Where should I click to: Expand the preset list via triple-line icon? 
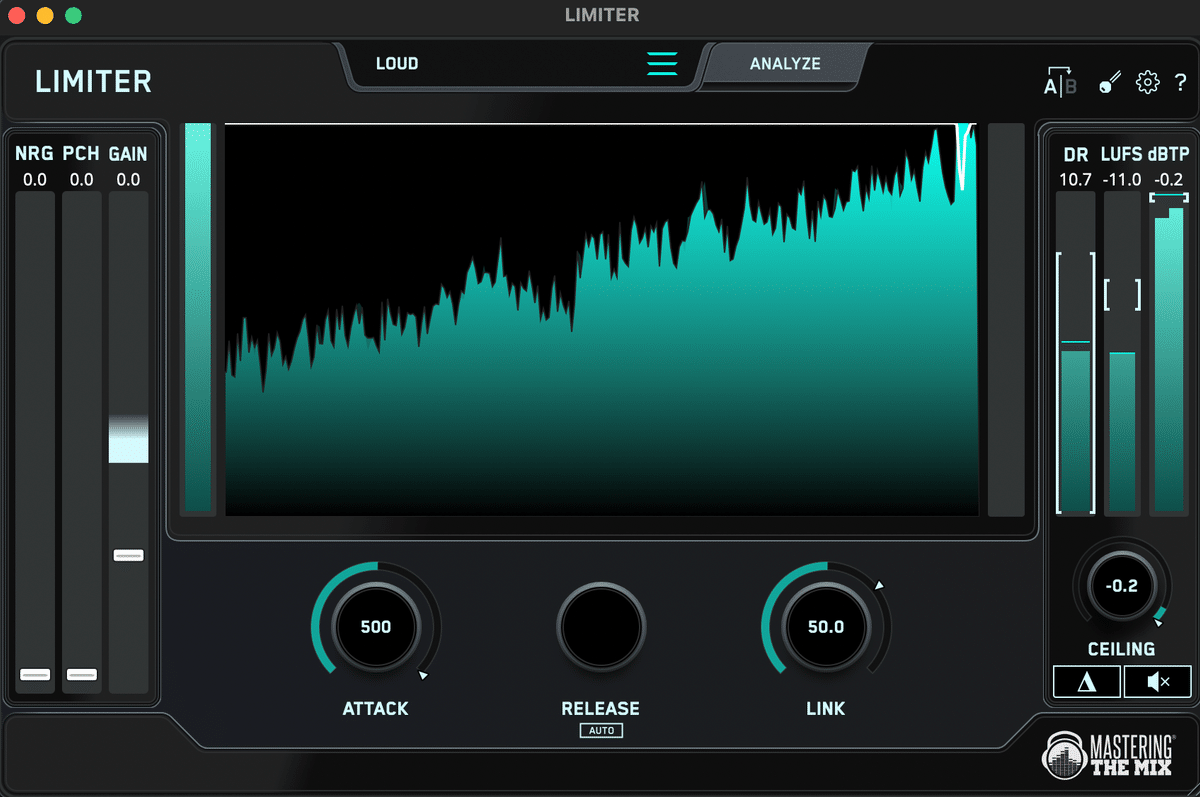tap(662, 63)
